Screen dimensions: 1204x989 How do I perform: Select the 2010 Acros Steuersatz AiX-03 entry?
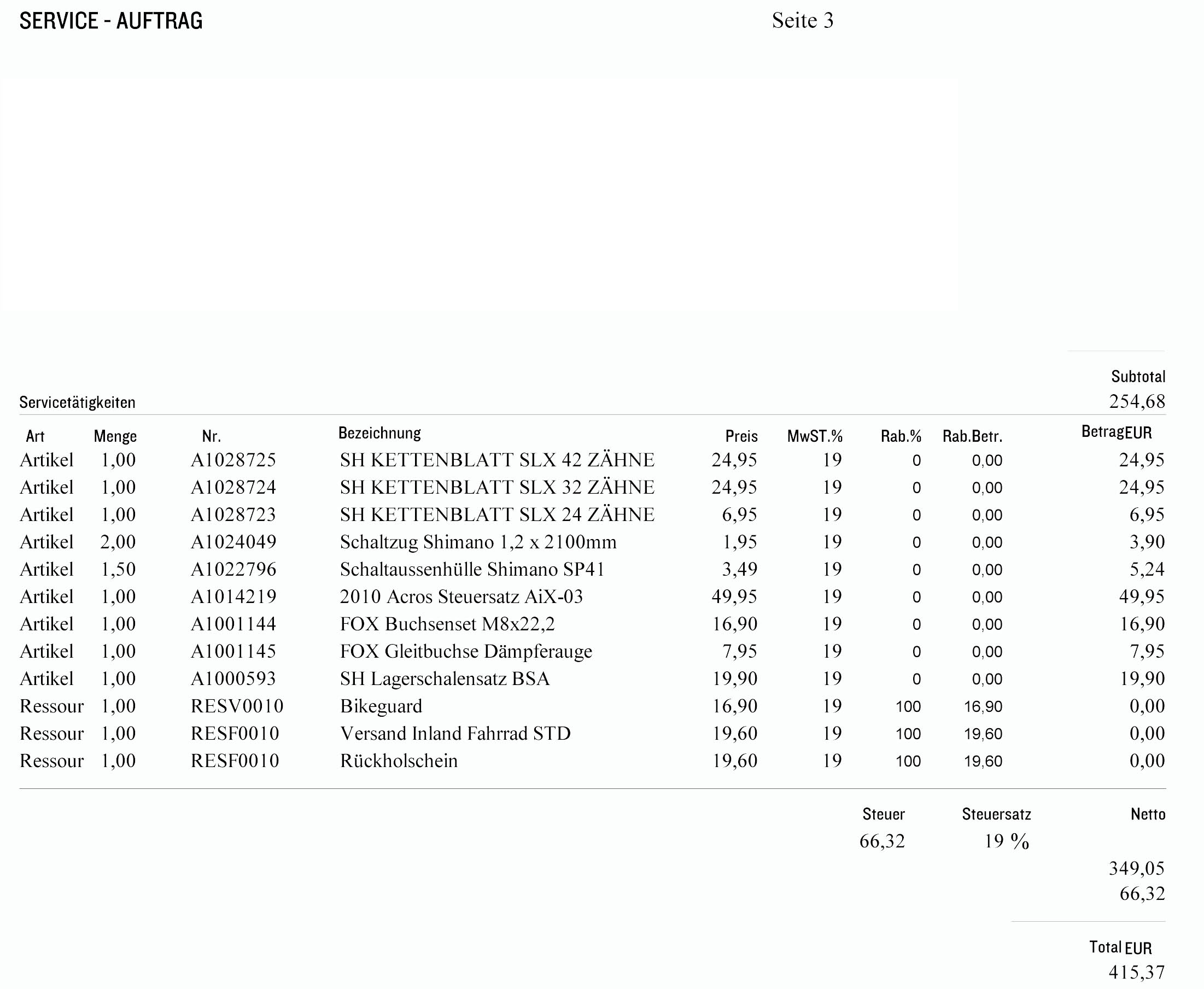click(x=461, y=596)
